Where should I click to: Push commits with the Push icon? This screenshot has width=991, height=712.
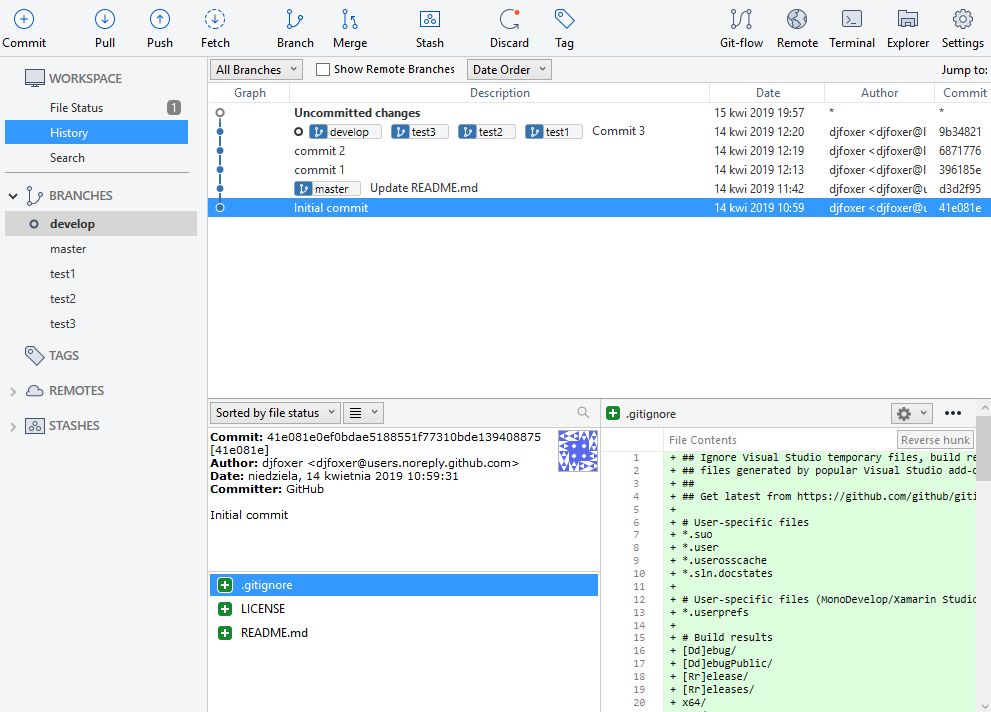[160, 20]
